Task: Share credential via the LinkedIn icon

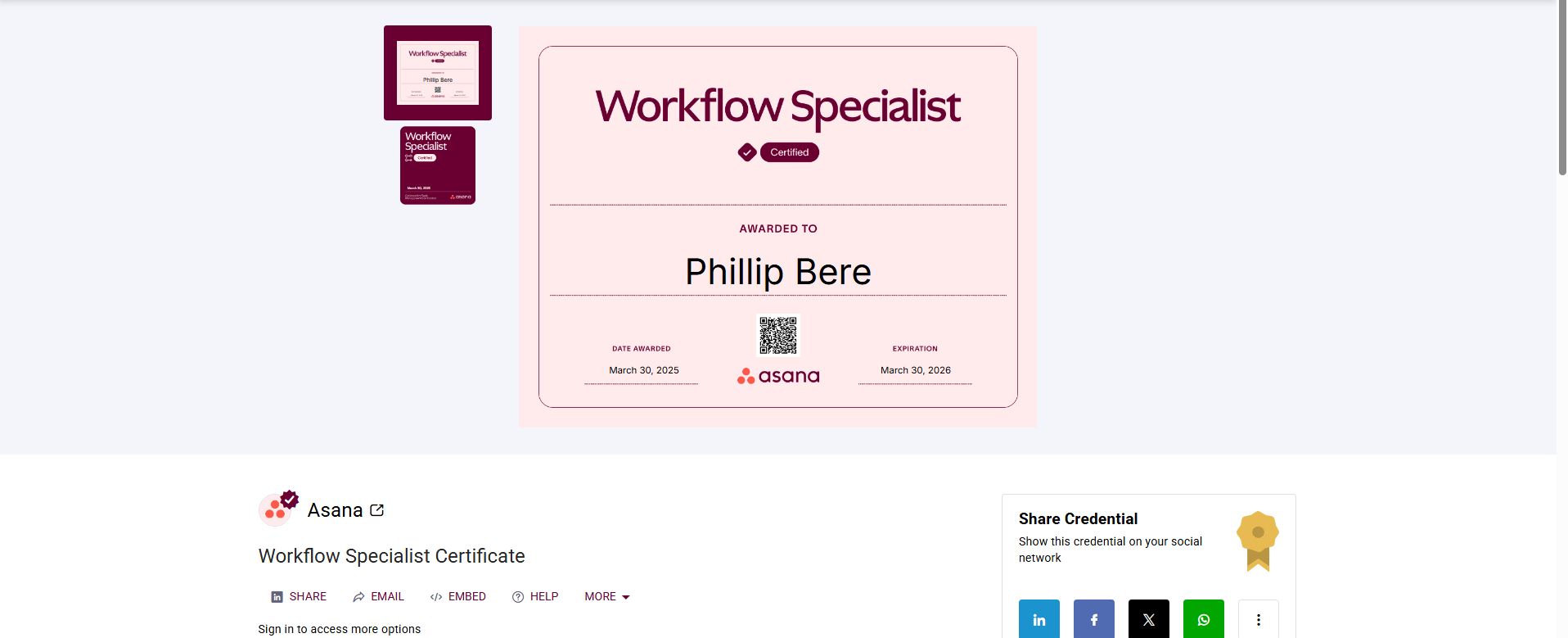Action: pyautogui.click(x=1038, y=619)
